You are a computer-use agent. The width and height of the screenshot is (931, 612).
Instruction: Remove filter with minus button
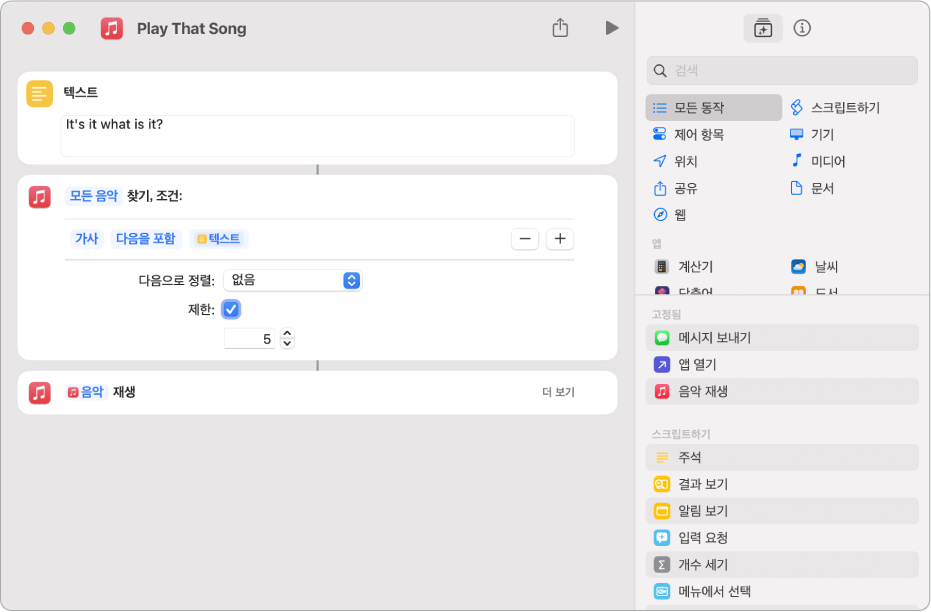525,239
